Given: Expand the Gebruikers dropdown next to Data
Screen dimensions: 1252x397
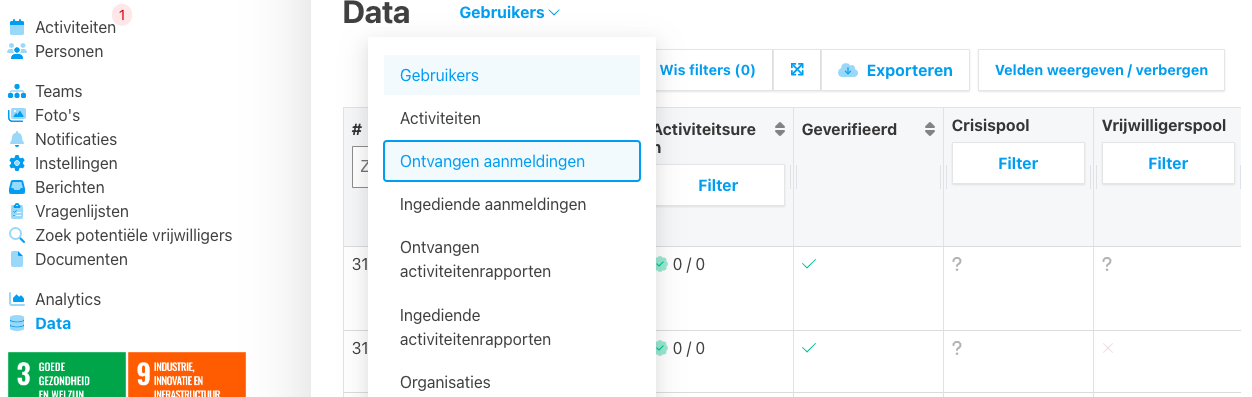Looking at the screenshot, I should click(510, 13).
